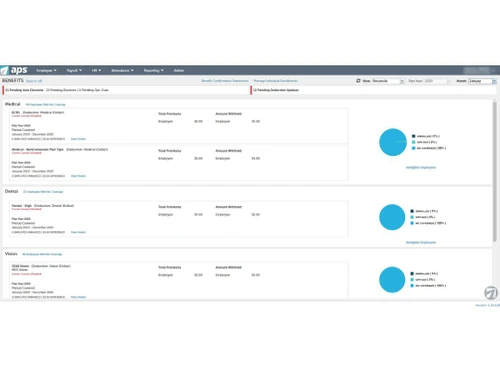The height and width of the screenshot is (375, 500).
Task: Click Carrier Connect Disabled under BCBS plan
Action: tap(27, 116)
